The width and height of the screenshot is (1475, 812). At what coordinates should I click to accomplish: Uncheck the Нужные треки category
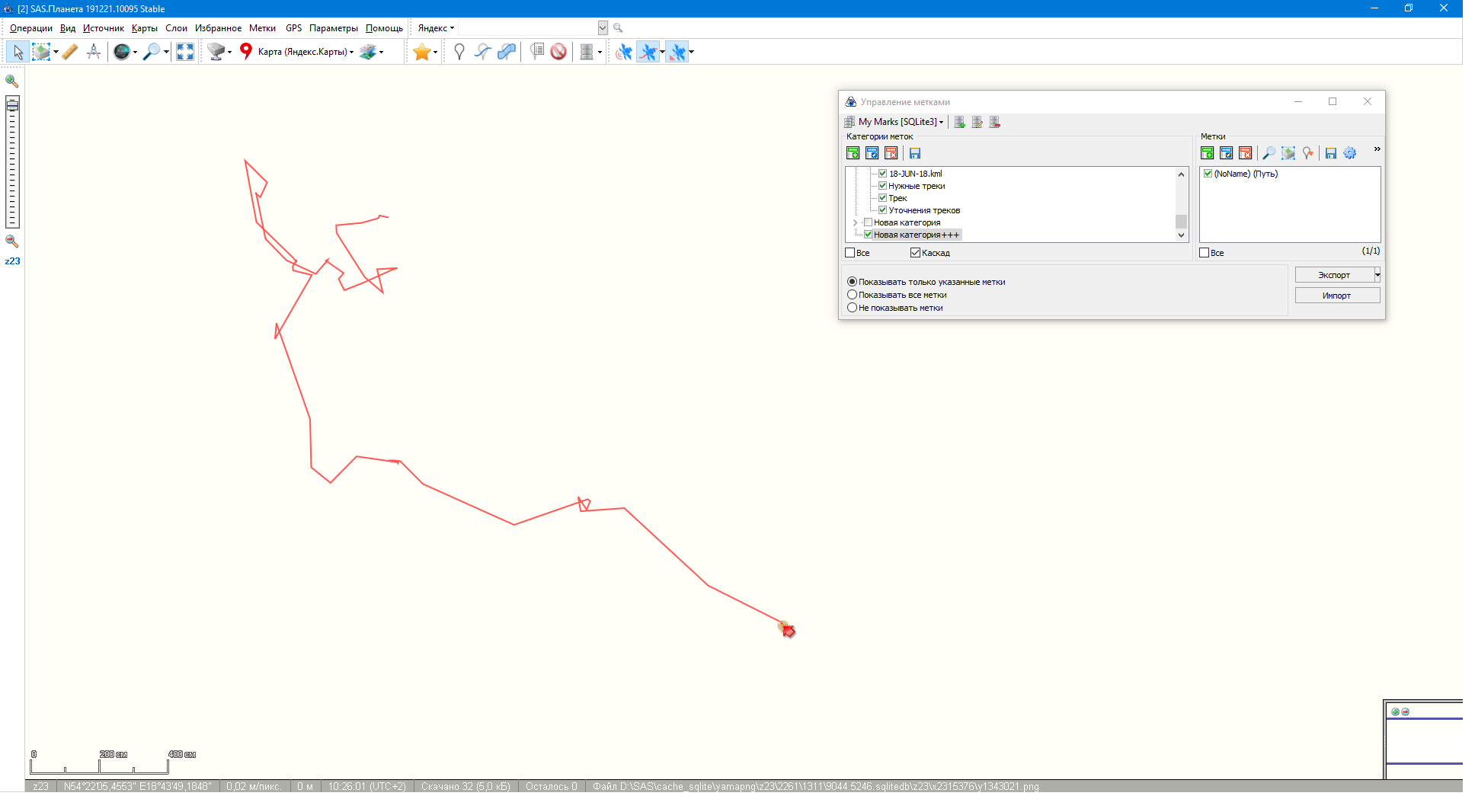[x=882, y=186]
